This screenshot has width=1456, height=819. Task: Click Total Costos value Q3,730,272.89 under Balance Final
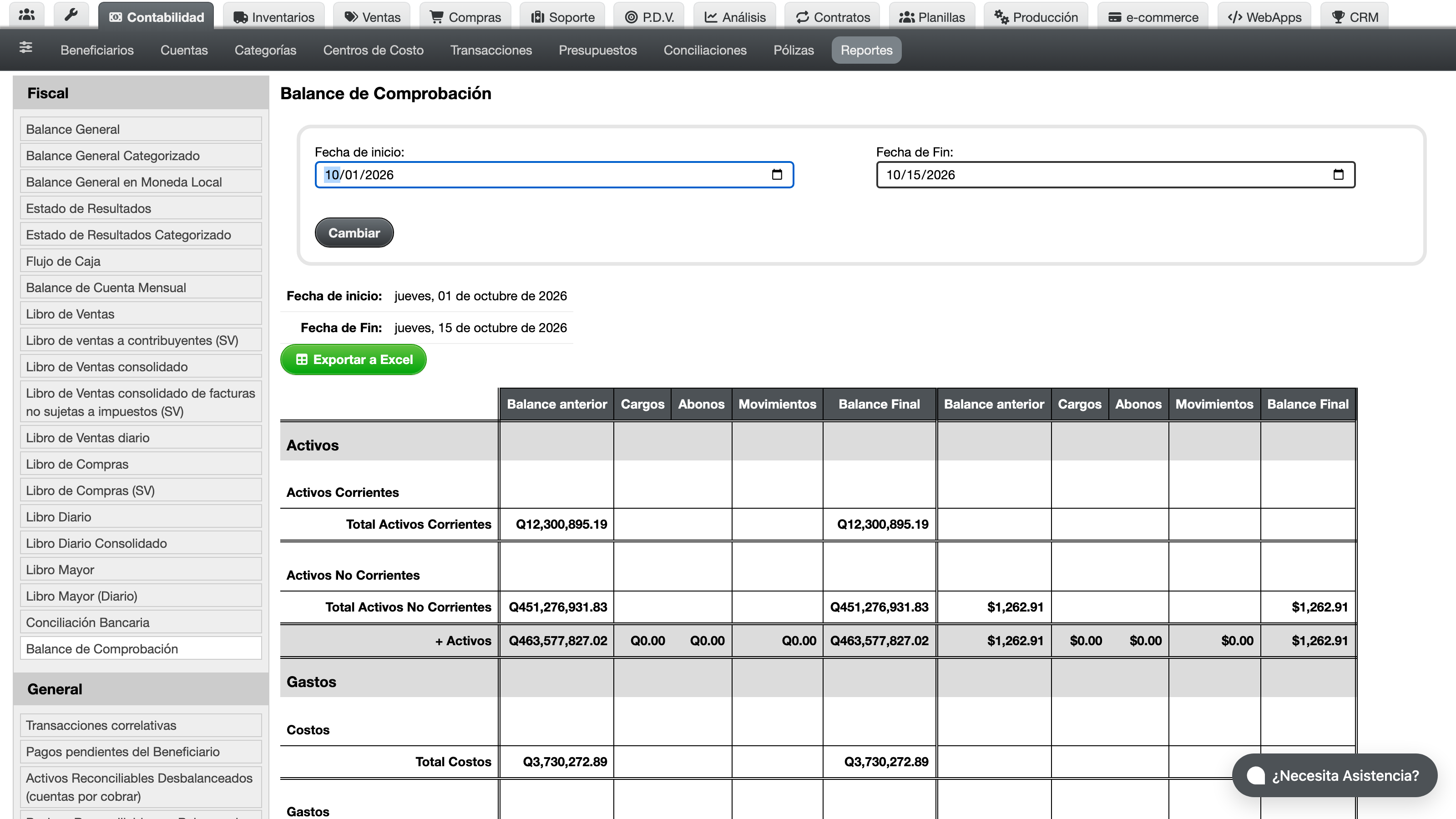point(886,761)
